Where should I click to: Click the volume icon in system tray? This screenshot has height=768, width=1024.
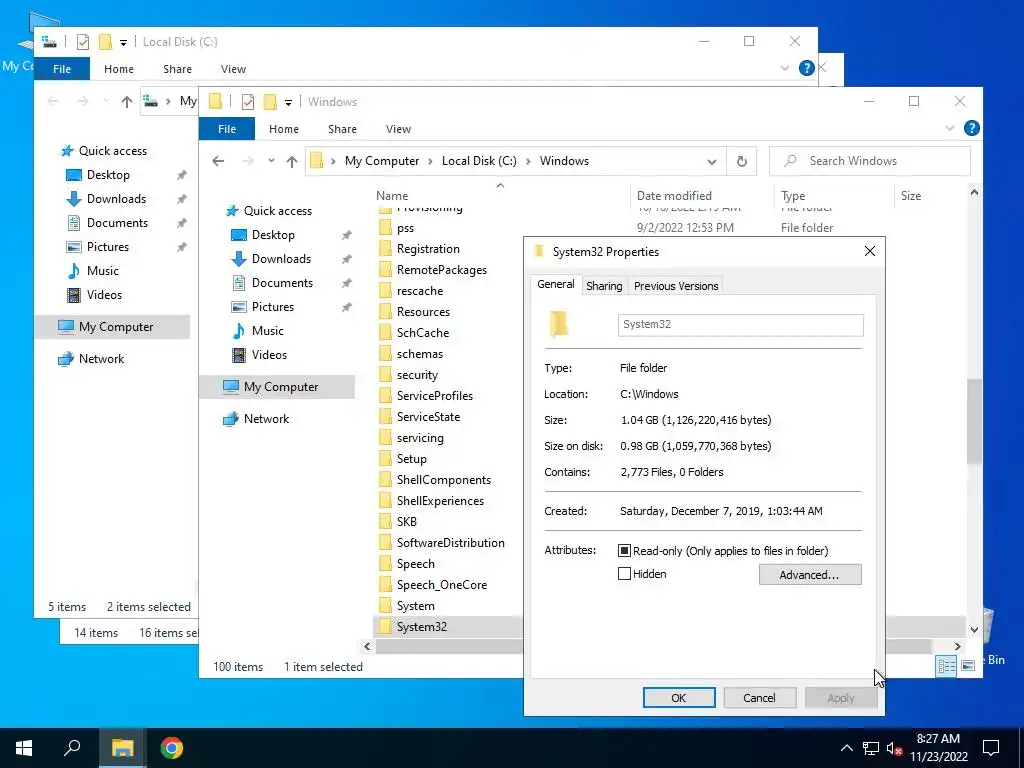point(894,748)
